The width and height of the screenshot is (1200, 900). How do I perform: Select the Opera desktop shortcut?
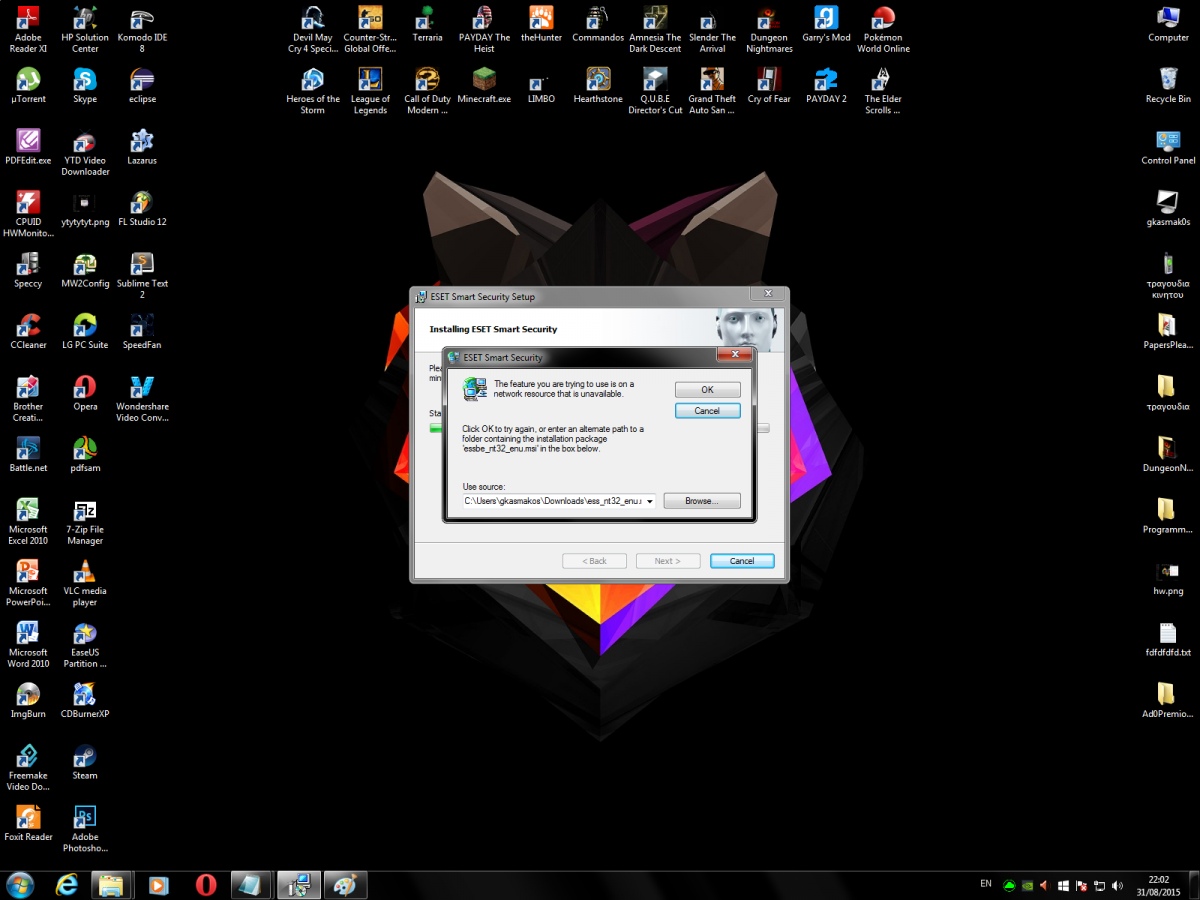pos(85,393)
